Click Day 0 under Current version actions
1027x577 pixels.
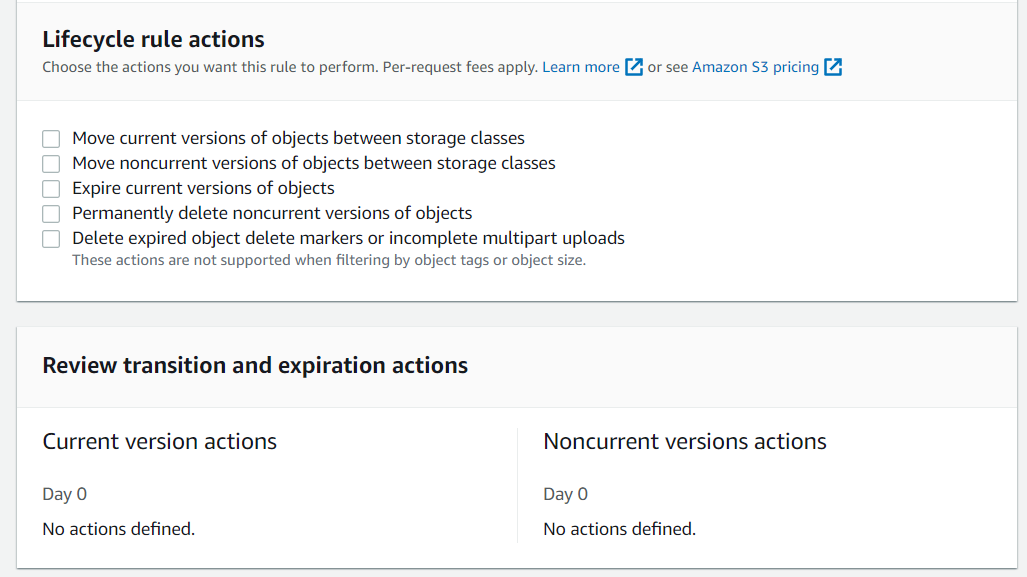(x=64, y=494)
